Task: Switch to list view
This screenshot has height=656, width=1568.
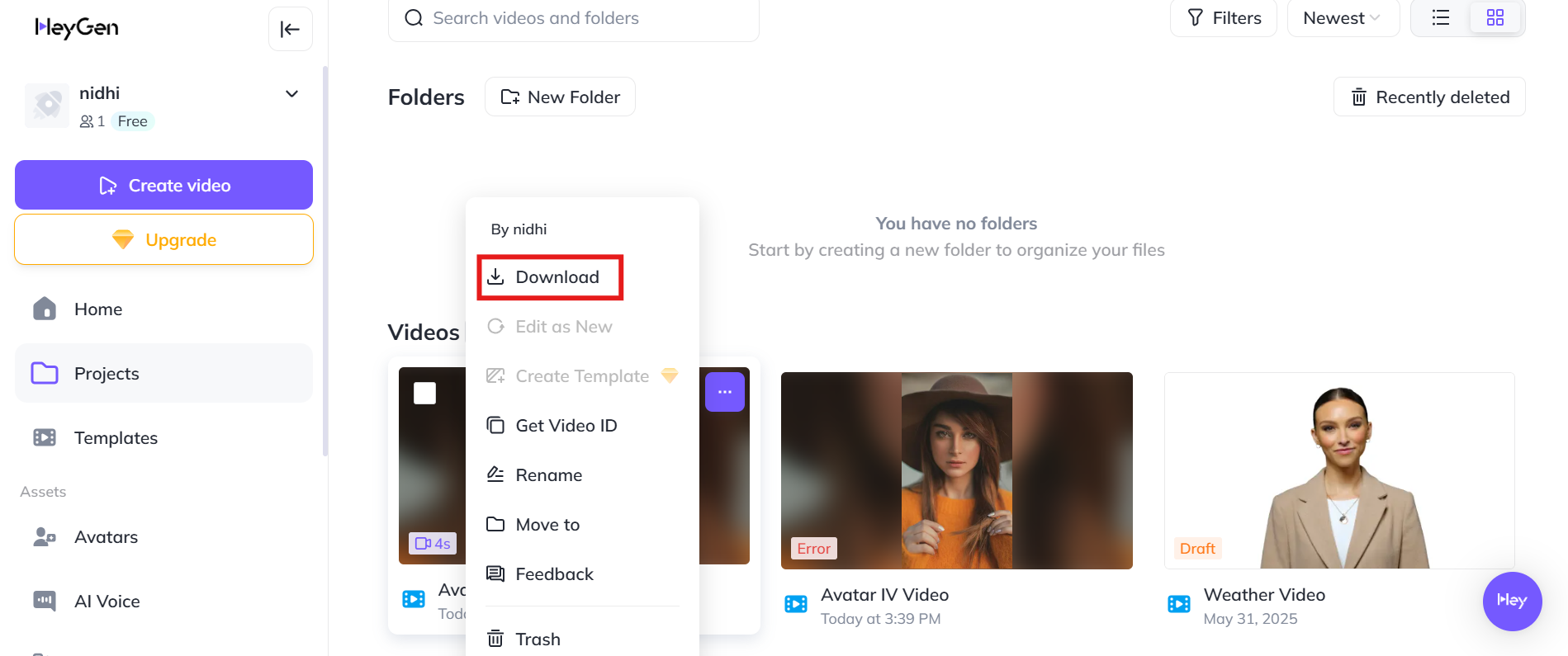Action: tap(1441, 17)
